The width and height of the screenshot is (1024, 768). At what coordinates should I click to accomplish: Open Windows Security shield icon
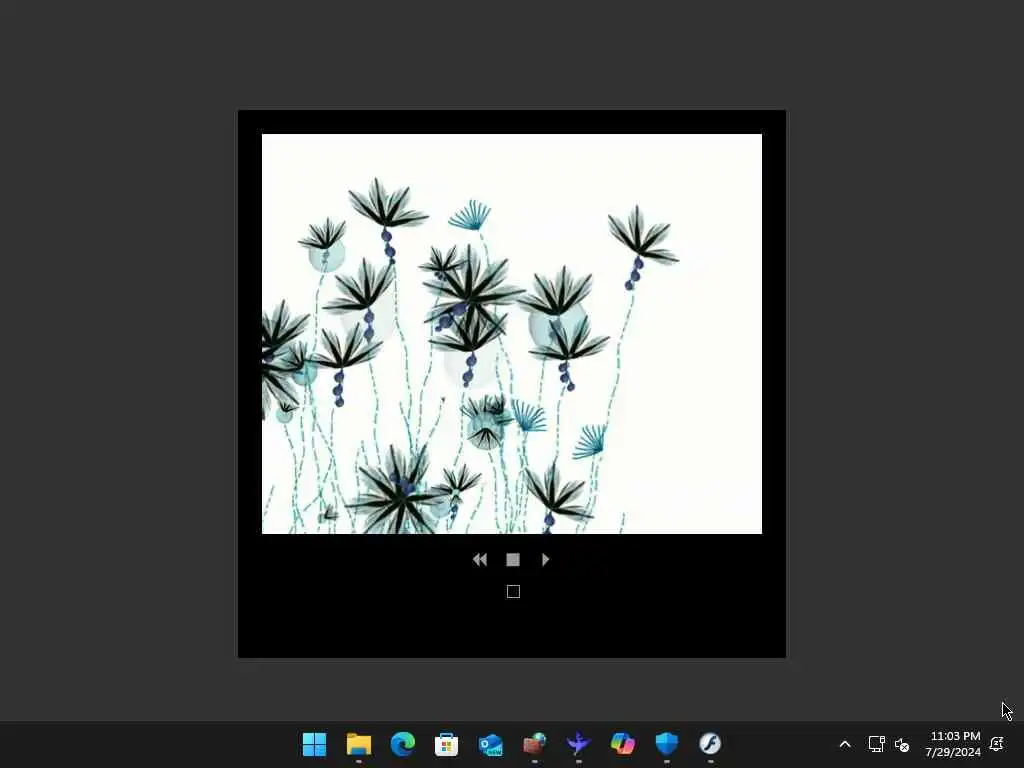pos(666,744)
